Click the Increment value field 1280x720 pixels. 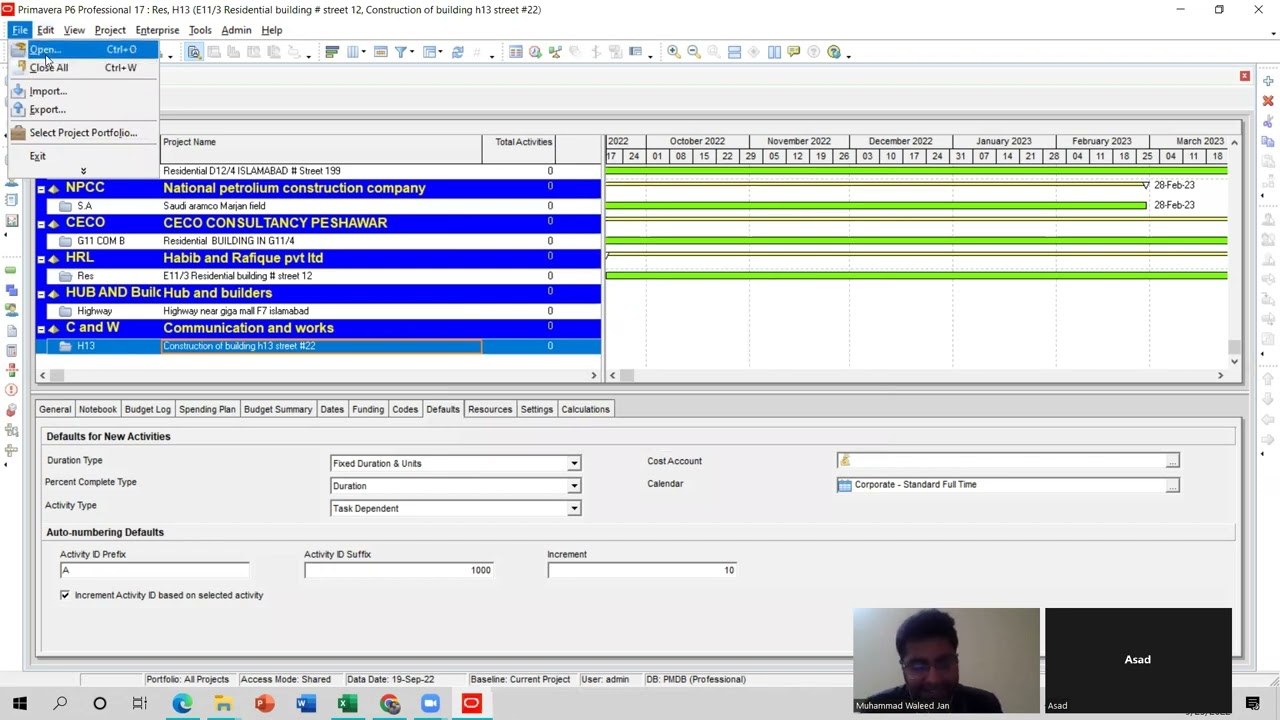641,570
